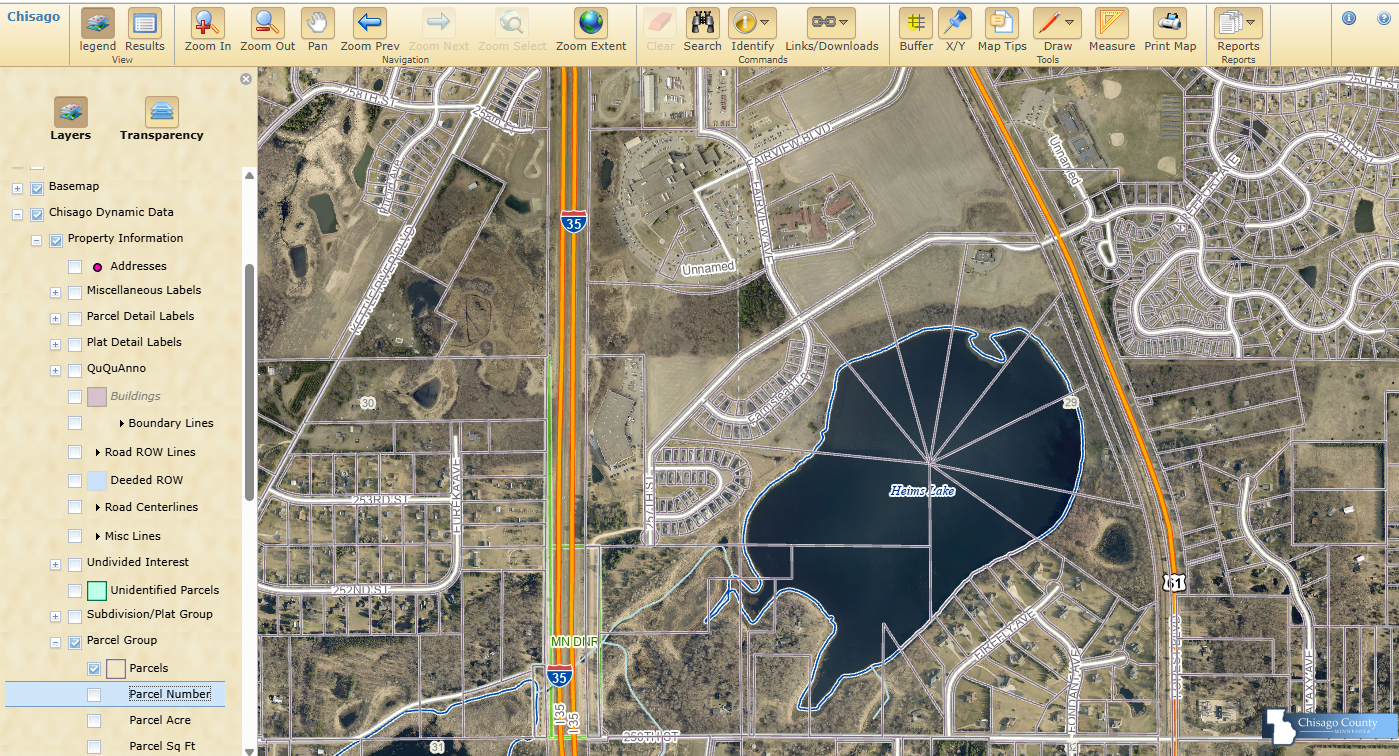This screenshot has height=756, width=1399.
Task: Switch to the Transparency tab
Action: (x=161, y=119)
